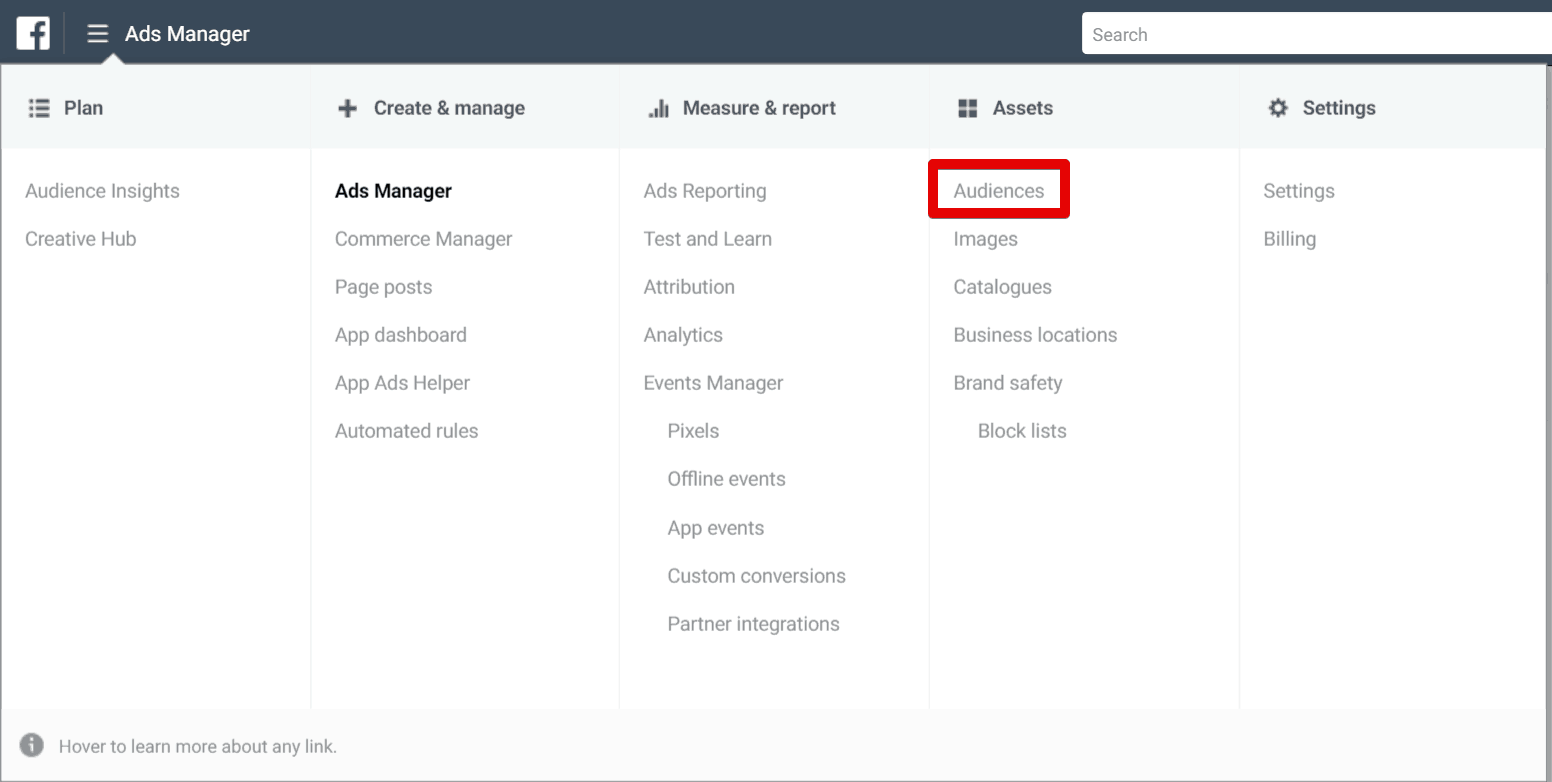
Task: Go to Billing settings
Action: [1289, 239]
